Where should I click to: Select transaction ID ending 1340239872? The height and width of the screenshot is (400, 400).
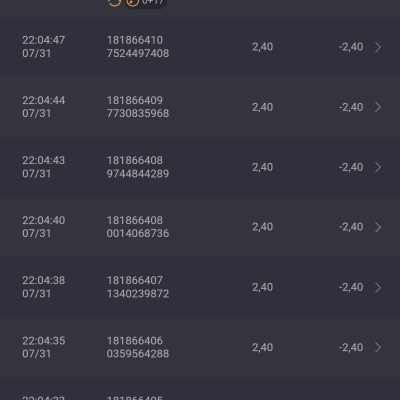click(x=138, y=287)
